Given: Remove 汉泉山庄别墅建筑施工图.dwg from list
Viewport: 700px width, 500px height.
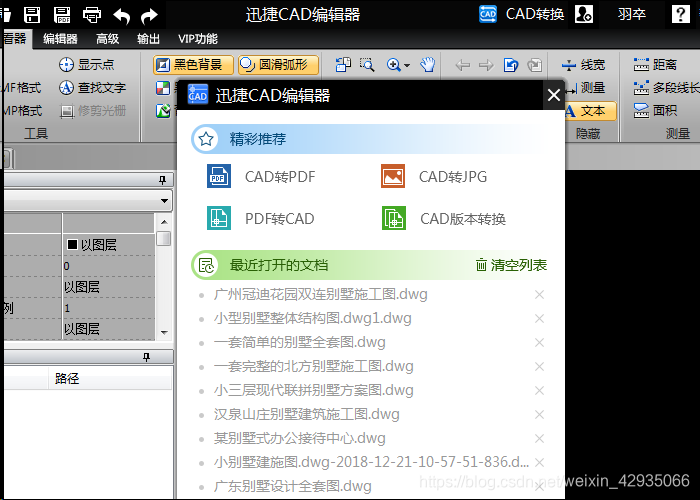Looking at the screenshot, I should [x=539, y=415].
